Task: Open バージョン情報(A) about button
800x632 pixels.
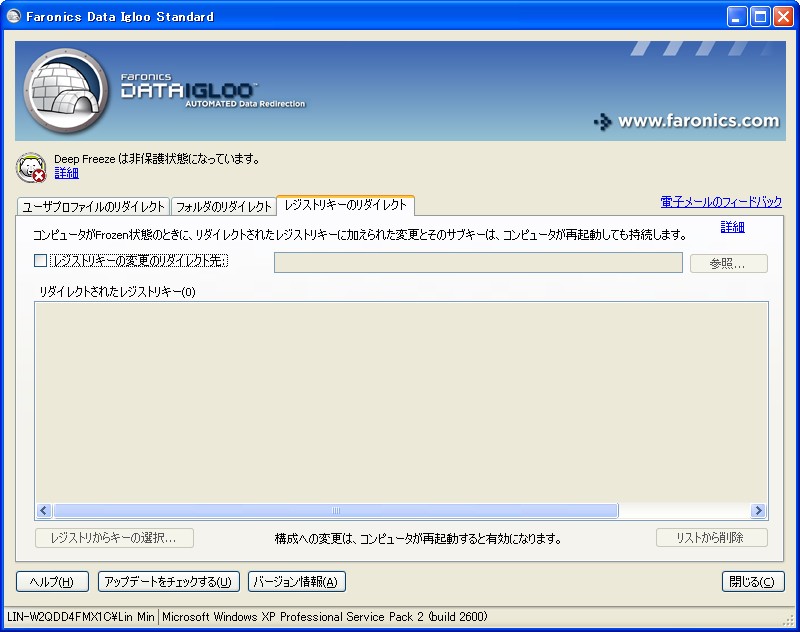Action: 296,582
